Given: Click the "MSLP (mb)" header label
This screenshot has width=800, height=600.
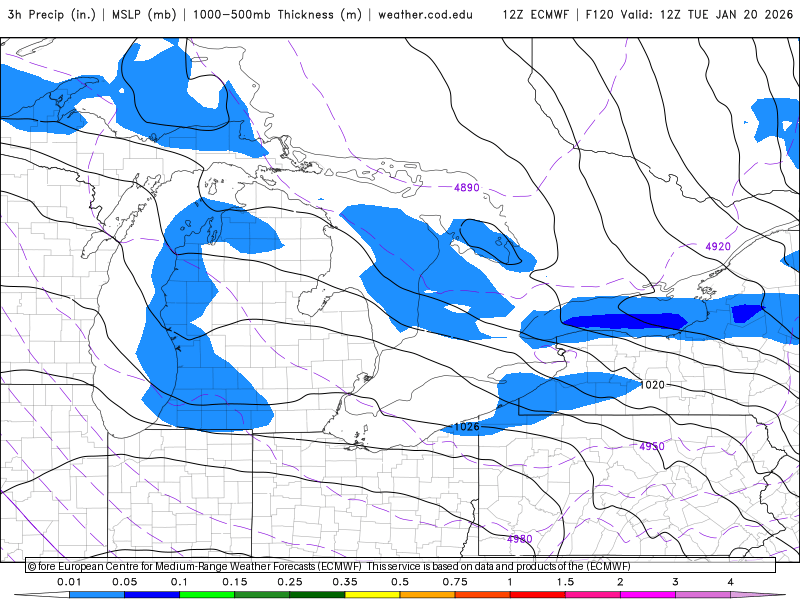Looking at the screenshot, I should tap(144, 15).
